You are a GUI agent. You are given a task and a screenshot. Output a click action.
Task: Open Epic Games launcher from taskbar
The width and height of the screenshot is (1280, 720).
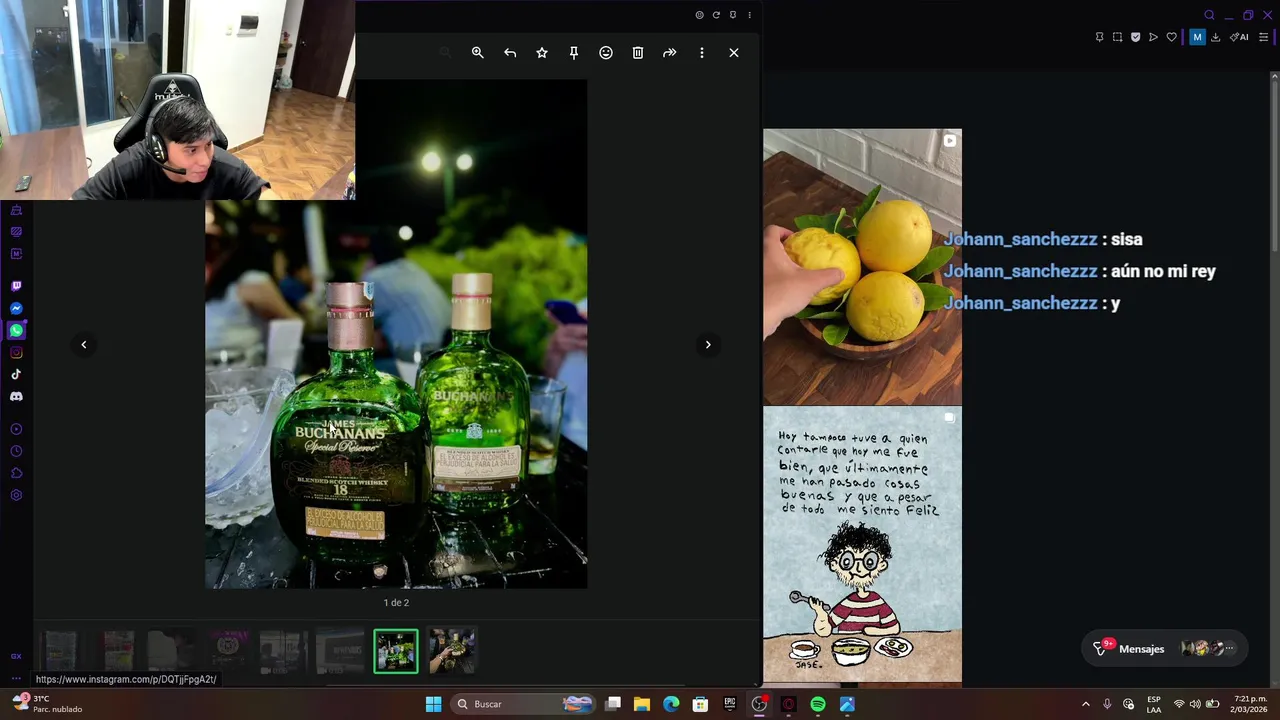[730, 704]
